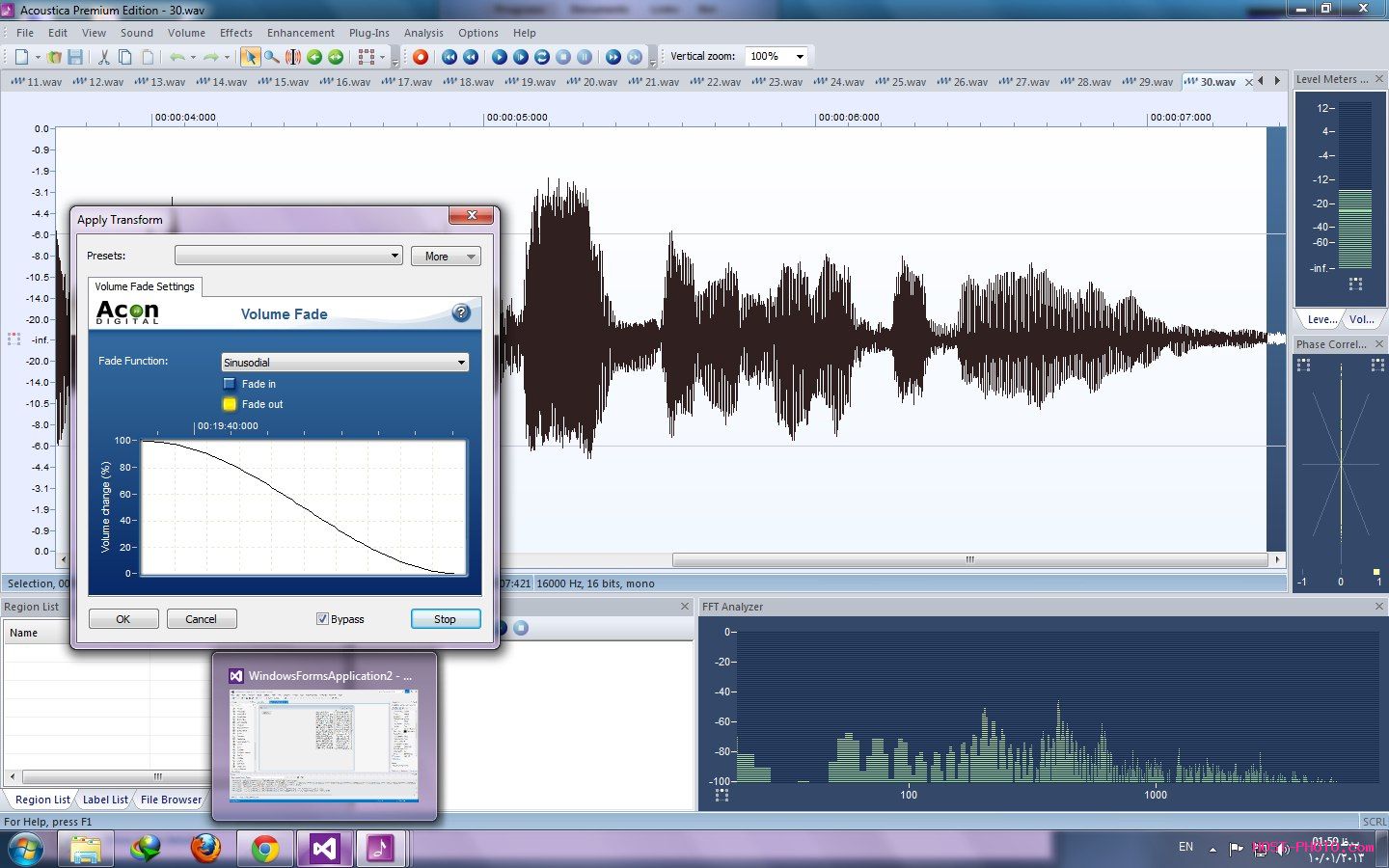
Task: Redo the action via toolbar arrow
Action: click(210, 57)
